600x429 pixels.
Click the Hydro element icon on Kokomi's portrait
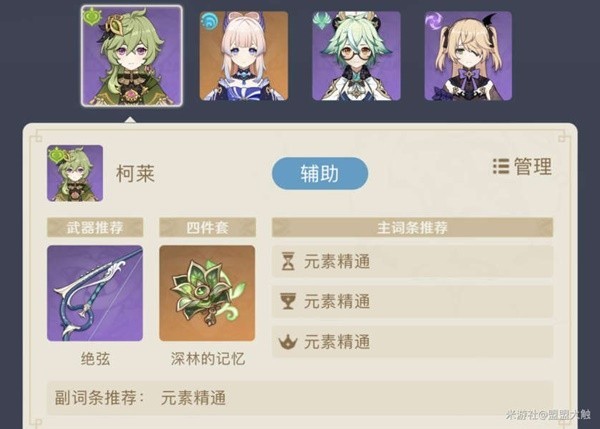coord(209,21)
